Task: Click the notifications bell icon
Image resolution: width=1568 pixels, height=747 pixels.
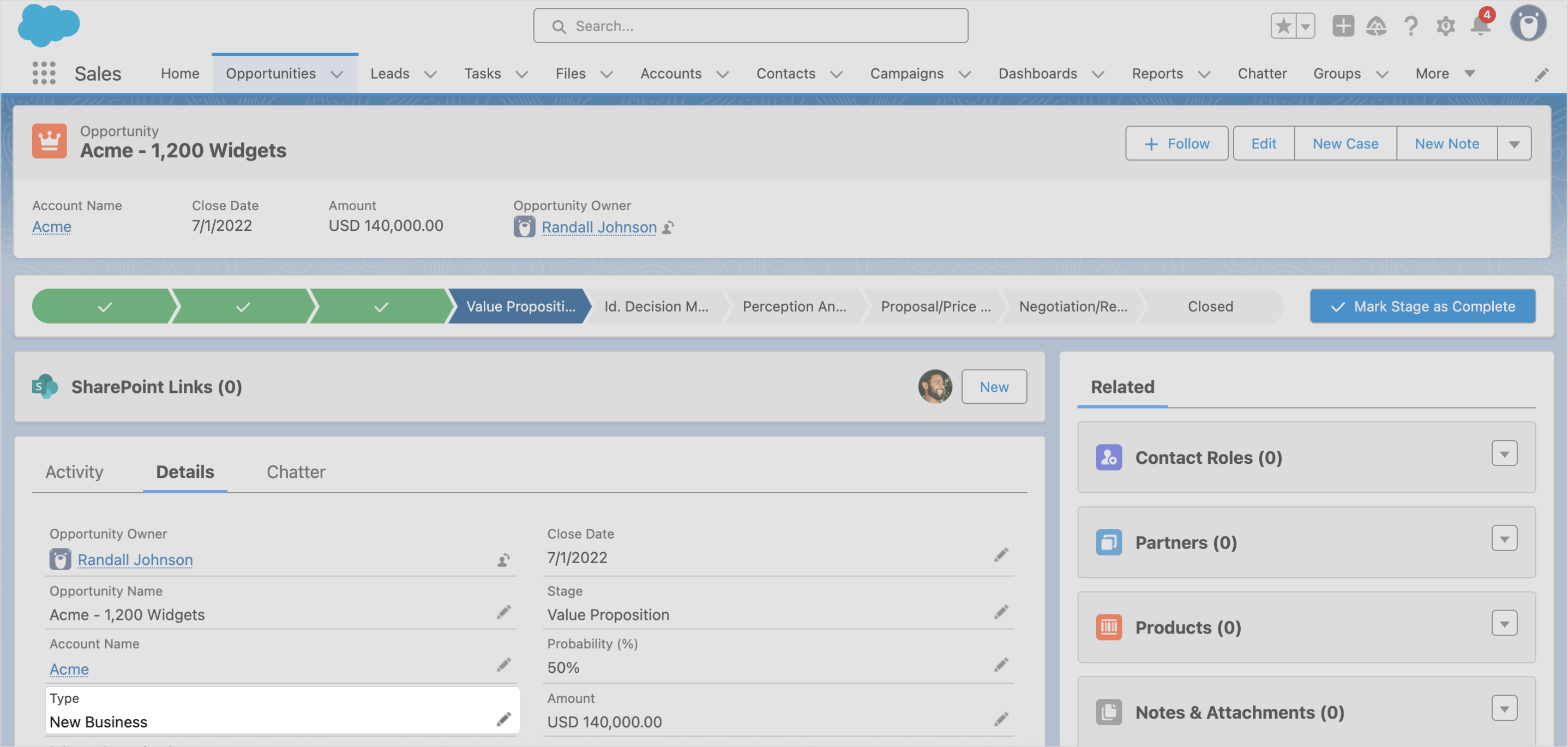Action: point(1480,26)
